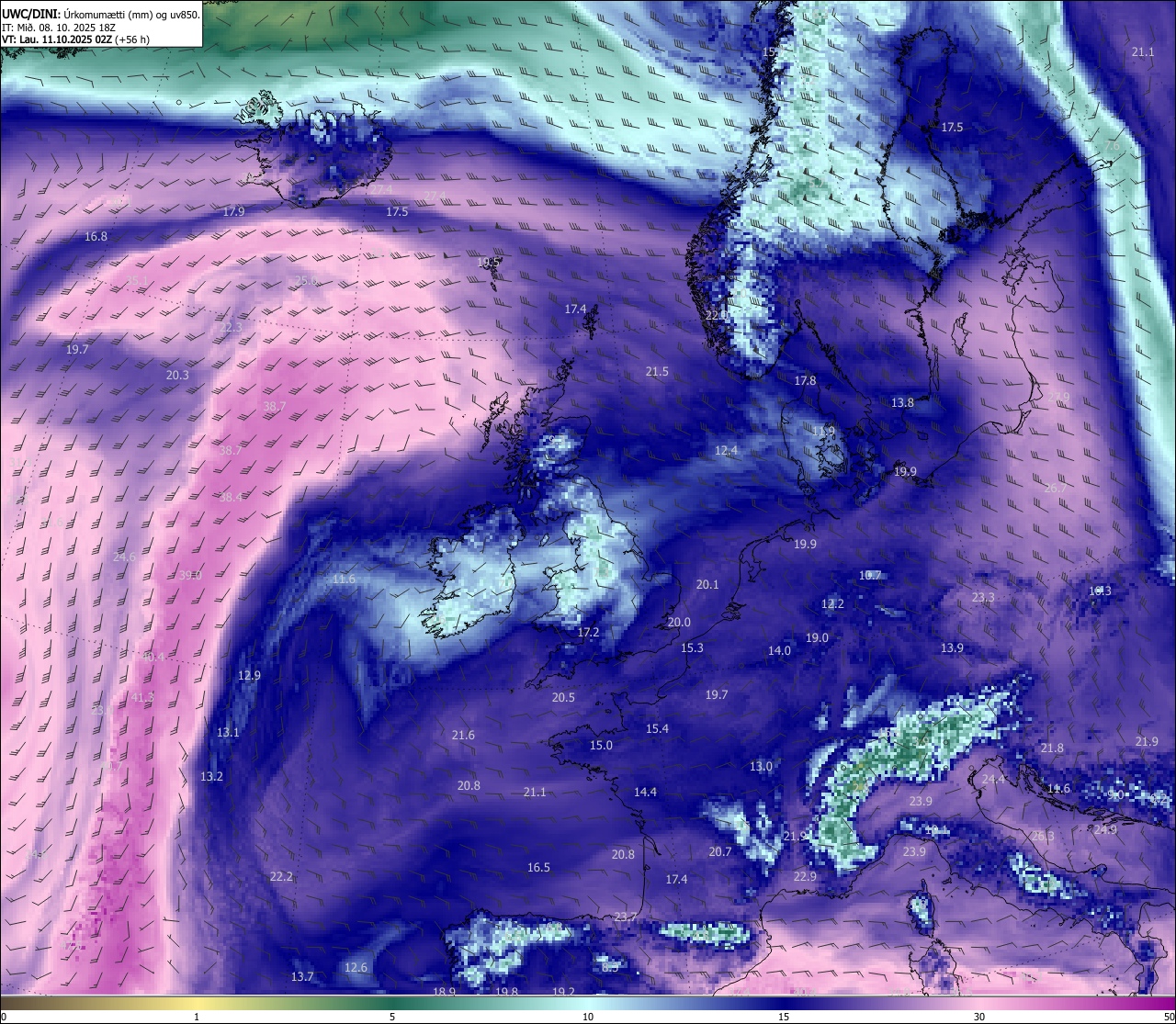This screenshot has width=1176, height=1024.
Task: Pick the 19.5 value near the Faroes
Action: coord(489,262)
